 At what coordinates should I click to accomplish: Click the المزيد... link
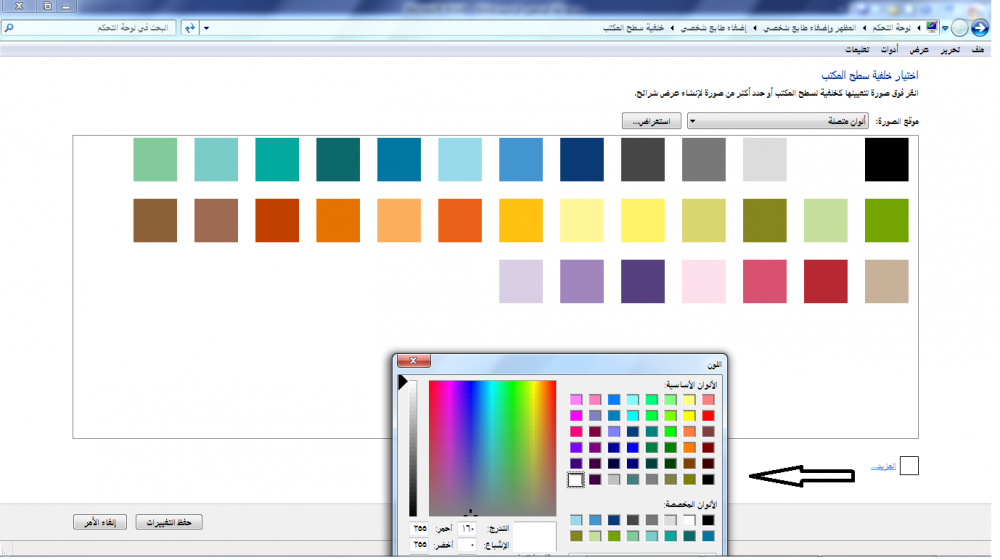click(881, 466)
